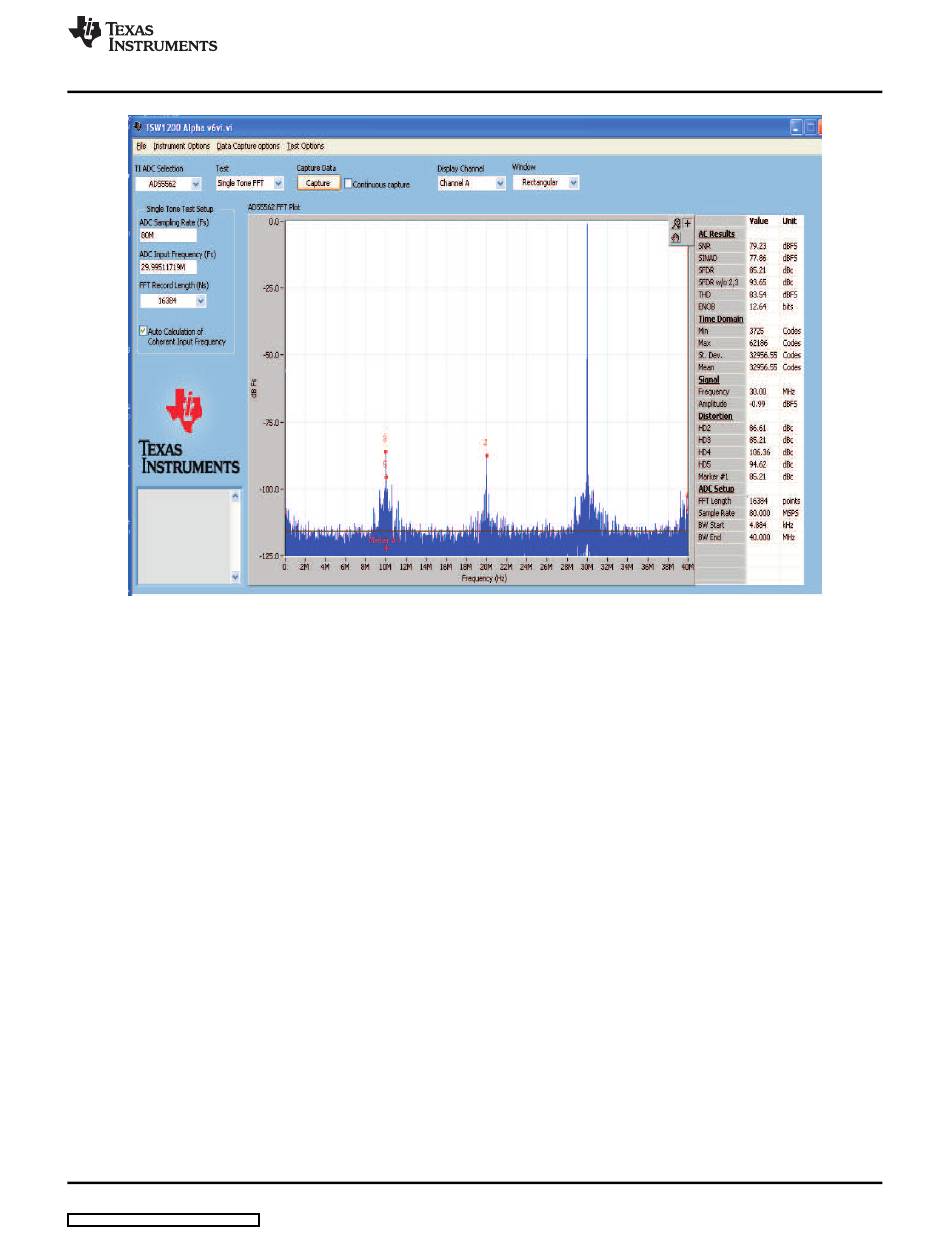Image resolution: width=950 pixels, height=1241 pixels.
Task: Click the HD4 value 106.36
Action: point(760,452)
